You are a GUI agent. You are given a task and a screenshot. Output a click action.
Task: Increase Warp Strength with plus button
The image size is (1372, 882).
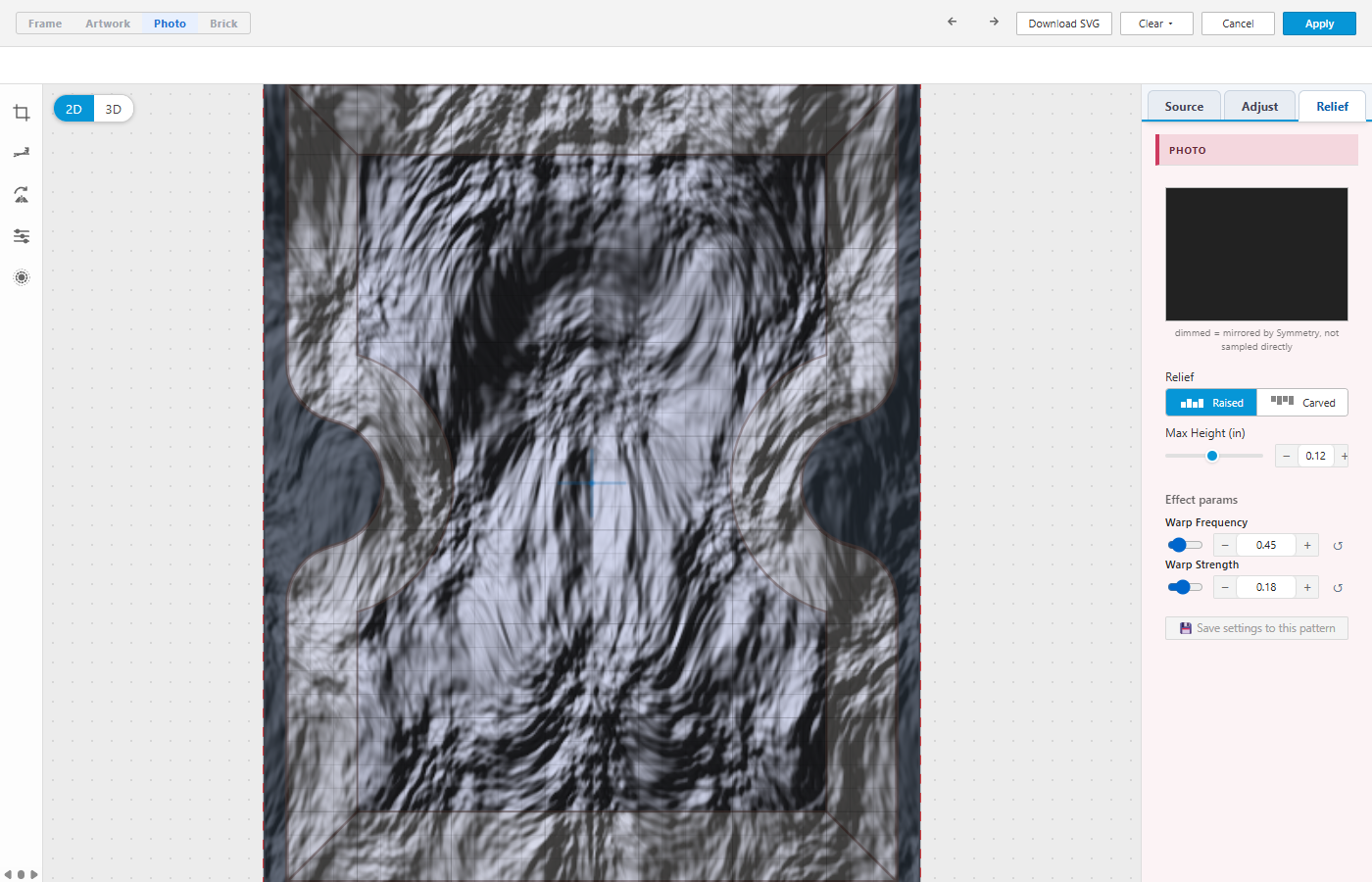coord(1307,587)
